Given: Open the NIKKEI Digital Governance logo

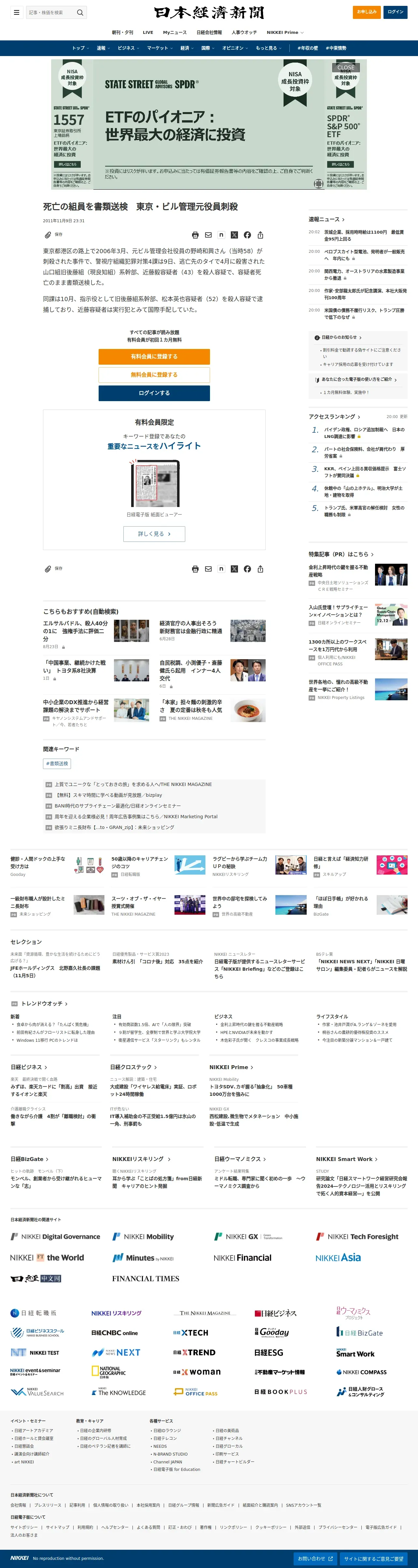Looking at the screenshot, I should click(x=55, y=1237).
